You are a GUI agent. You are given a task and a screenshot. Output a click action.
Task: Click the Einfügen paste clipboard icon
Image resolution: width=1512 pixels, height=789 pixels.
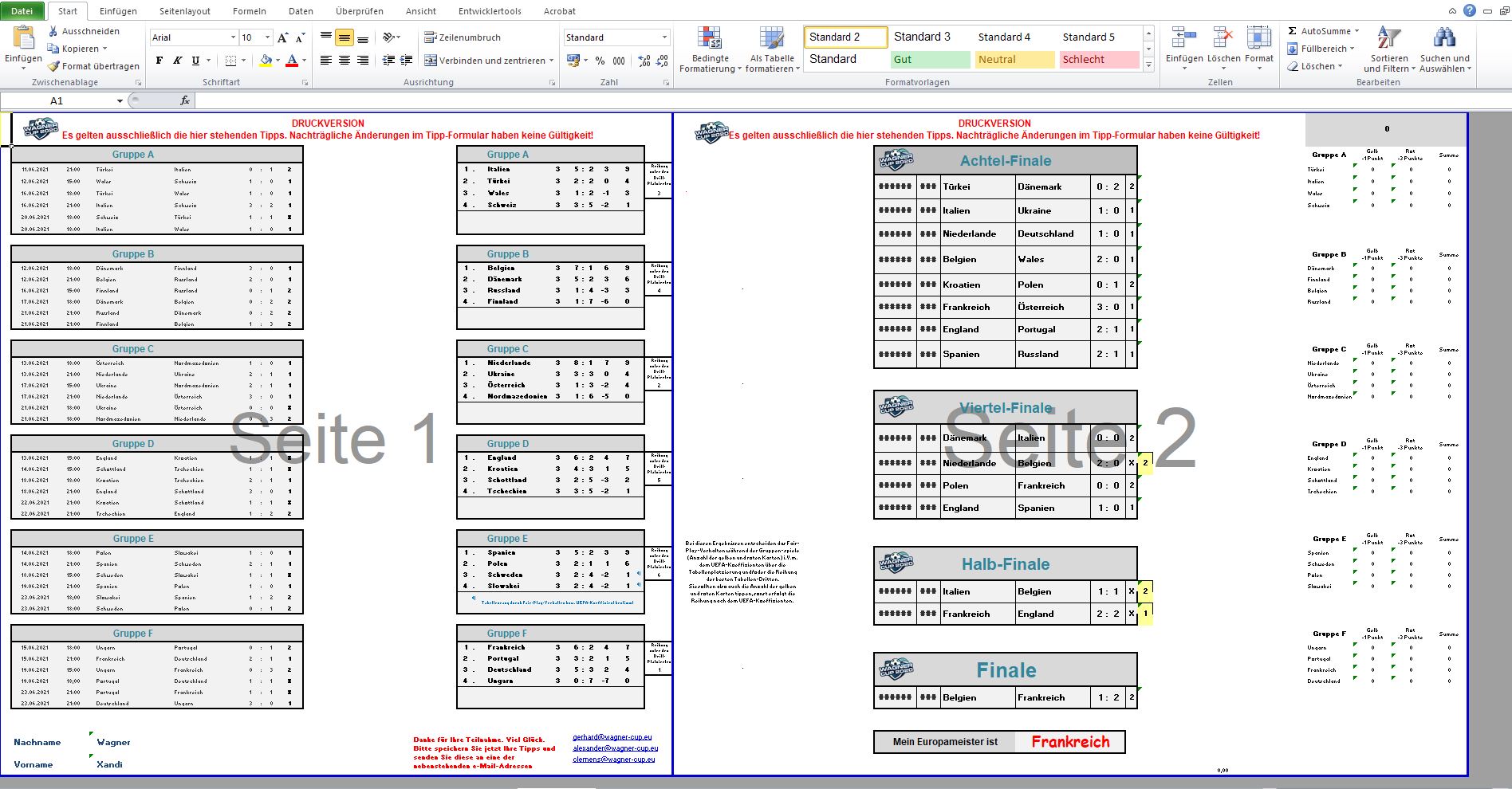(x=23, y=38)
